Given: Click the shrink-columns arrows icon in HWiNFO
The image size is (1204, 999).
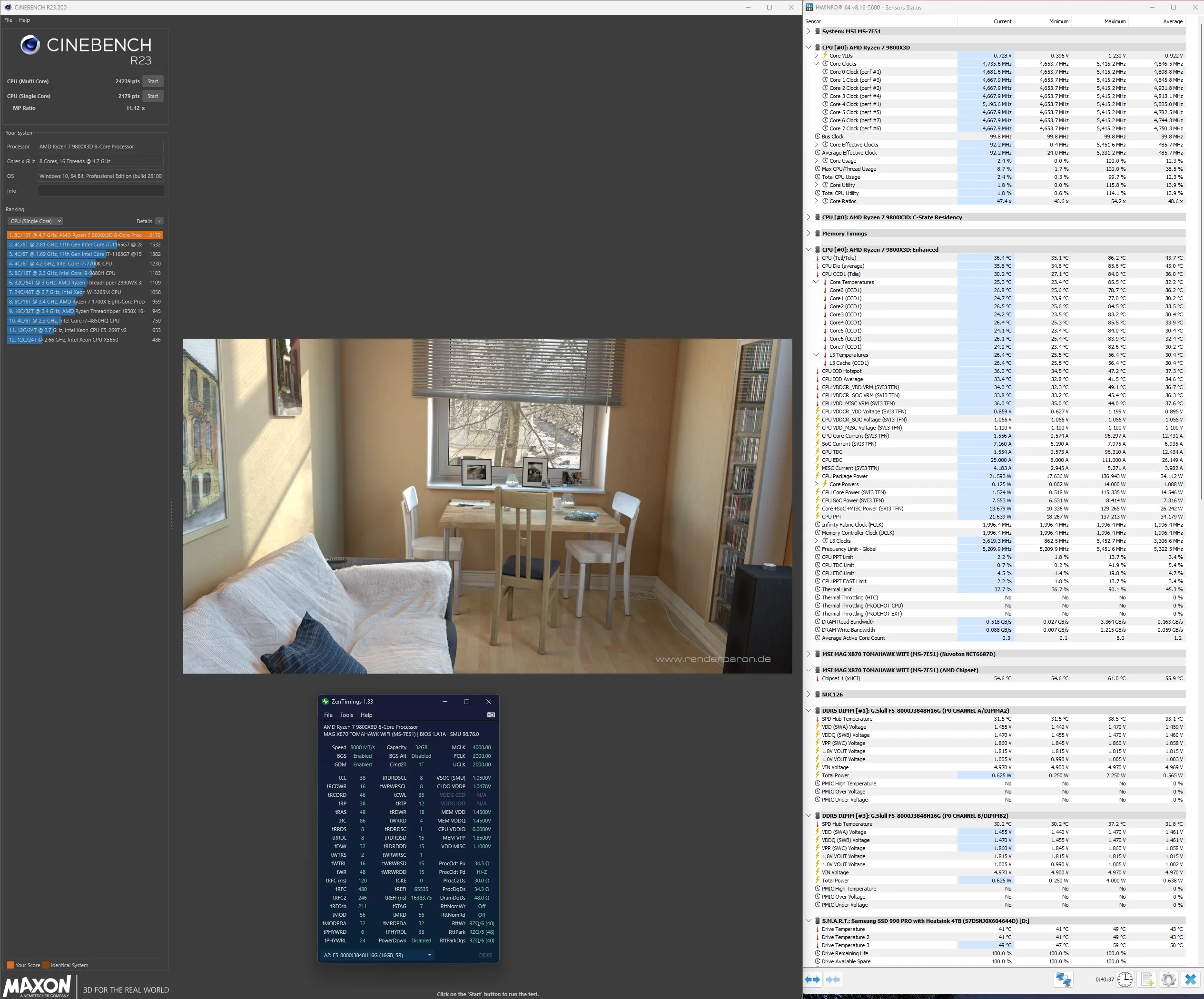Looking at the screenshot, I should click(832, 979).
